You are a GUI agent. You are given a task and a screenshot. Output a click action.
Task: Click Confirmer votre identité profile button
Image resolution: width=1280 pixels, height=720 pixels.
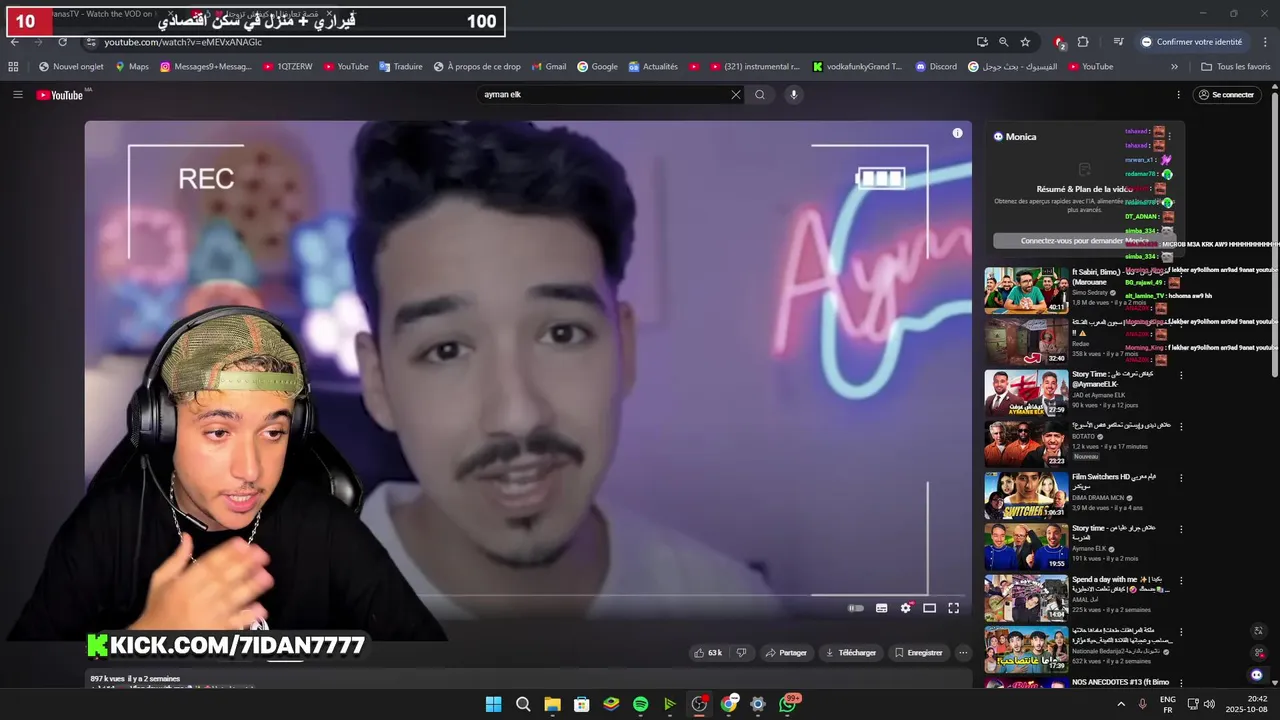[1192, 42]
